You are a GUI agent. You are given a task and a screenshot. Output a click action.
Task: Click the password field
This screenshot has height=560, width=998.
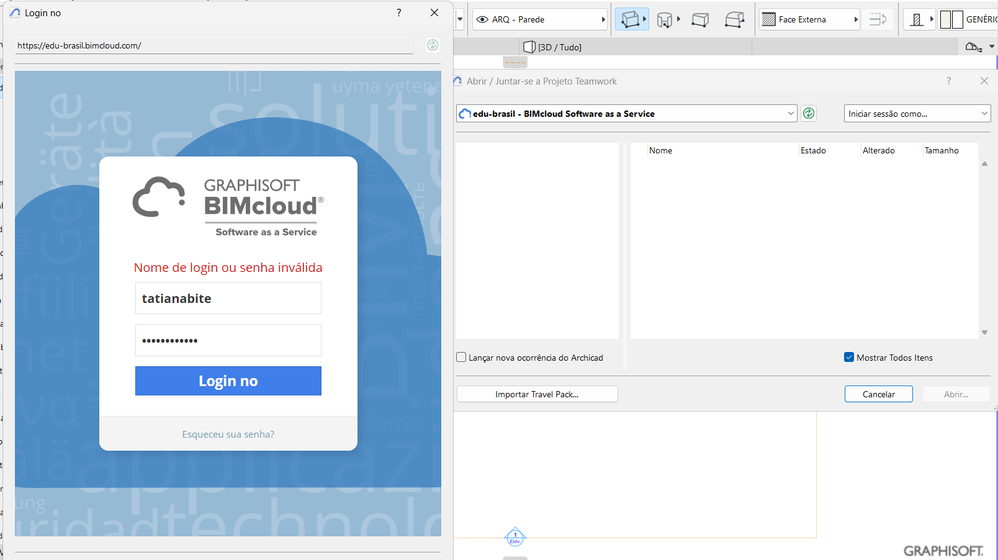(228, 340)
